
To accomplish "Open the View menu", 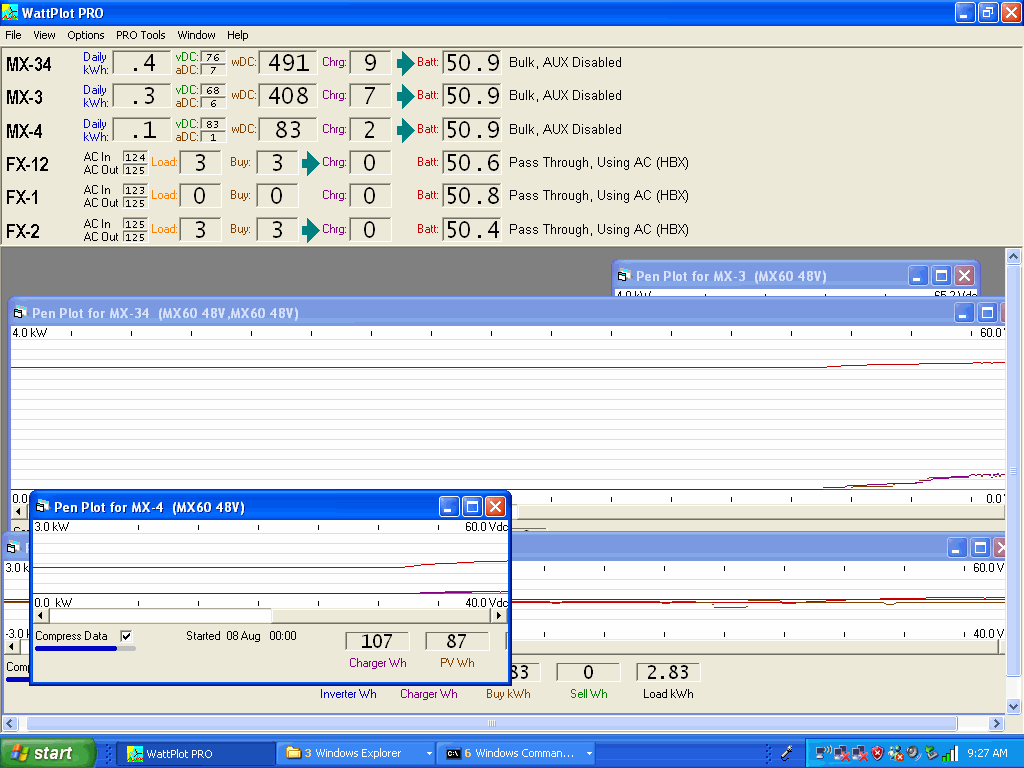I will pos(44,35).
